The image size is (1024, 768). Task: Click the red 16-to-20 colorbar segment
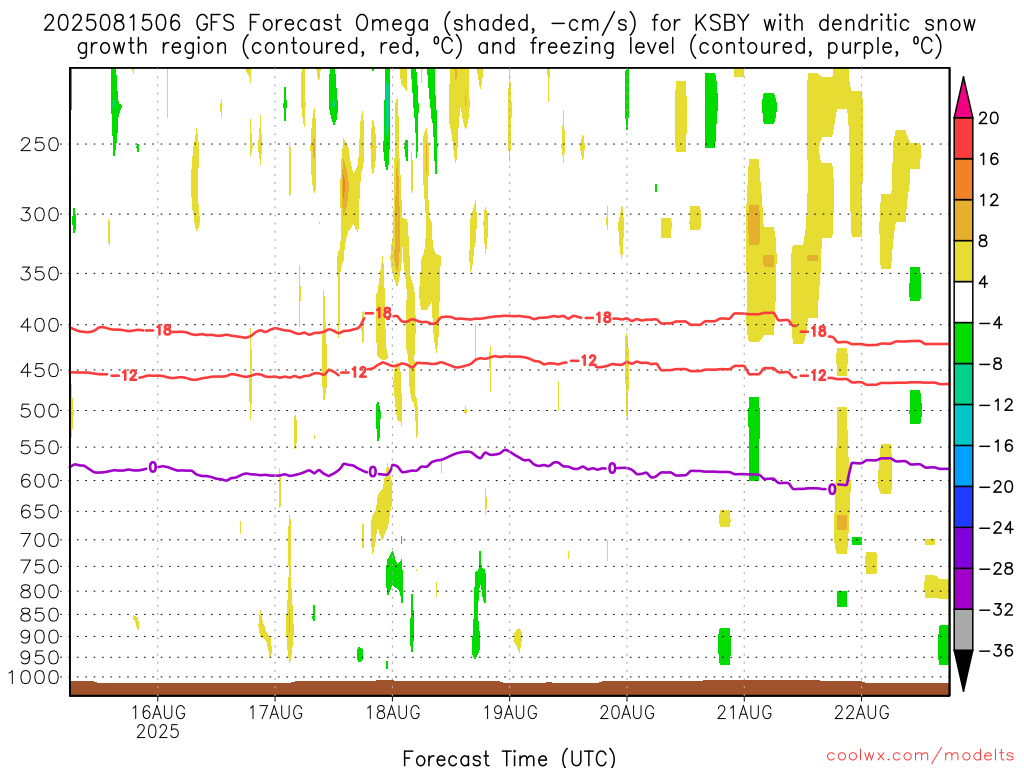pos(963,138)
